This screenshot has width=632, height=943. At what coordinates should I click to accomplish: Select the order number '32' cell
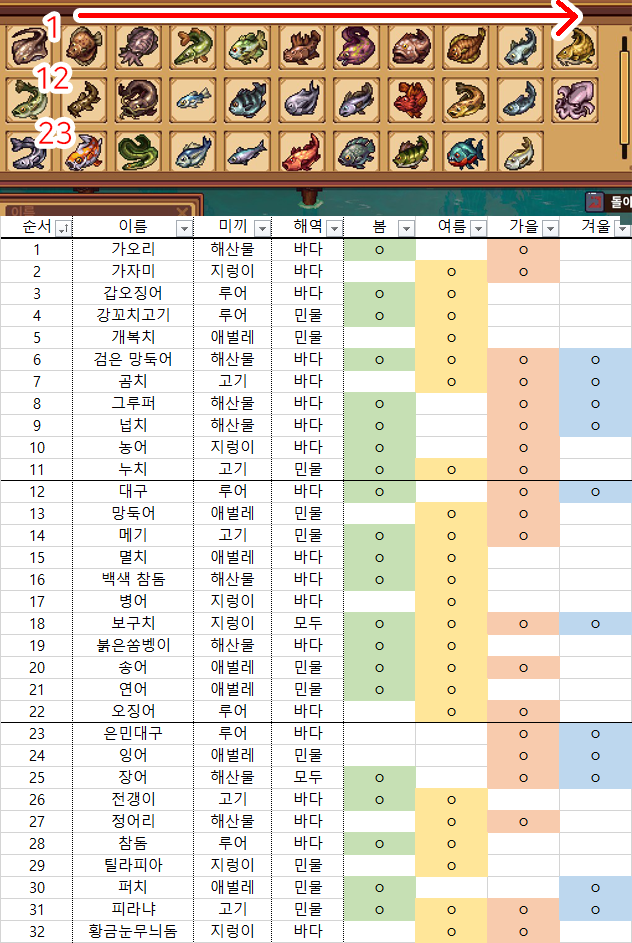[37, 932]
